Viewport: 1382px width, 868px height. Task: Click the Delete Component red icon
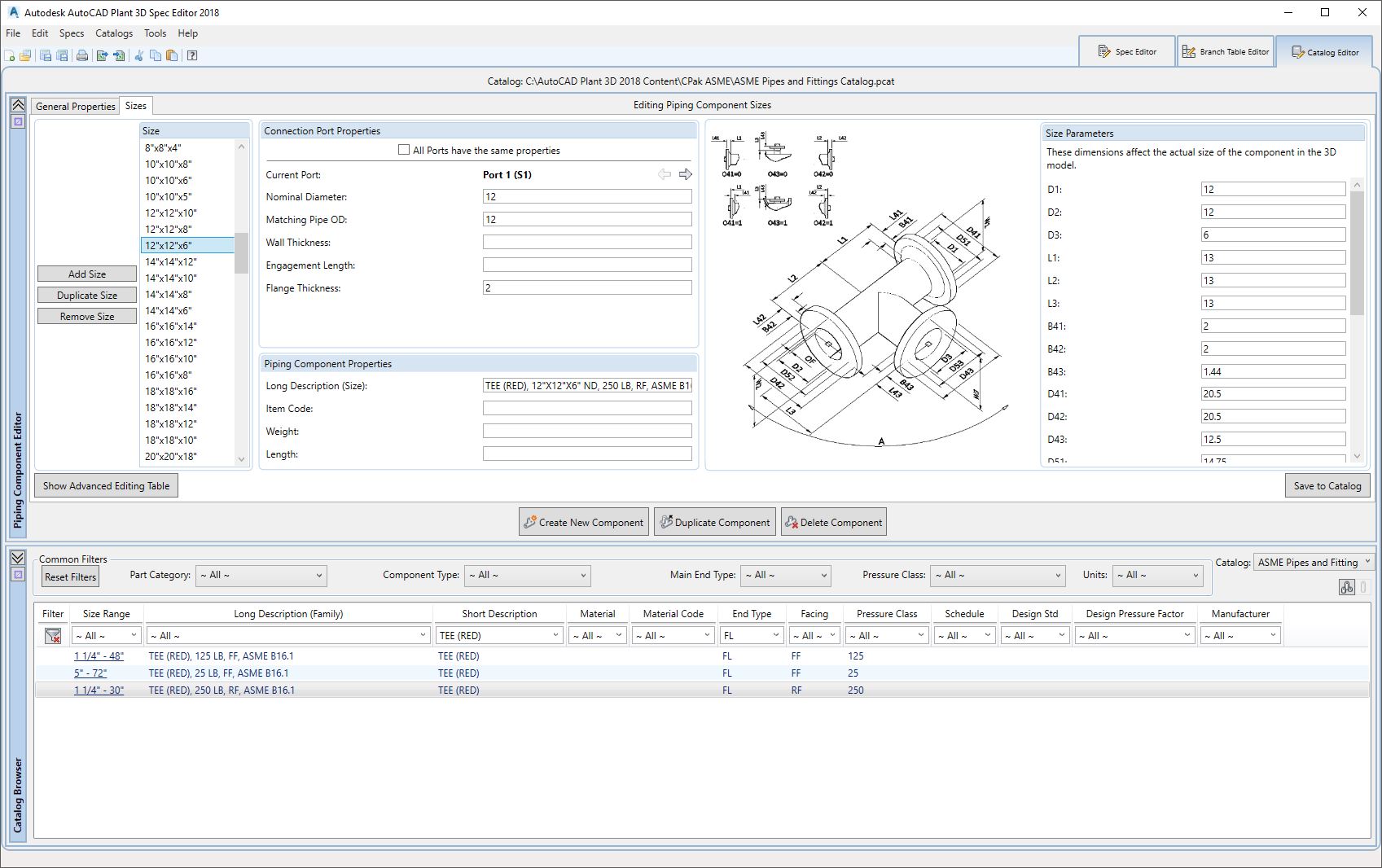(x=791, y=522)
